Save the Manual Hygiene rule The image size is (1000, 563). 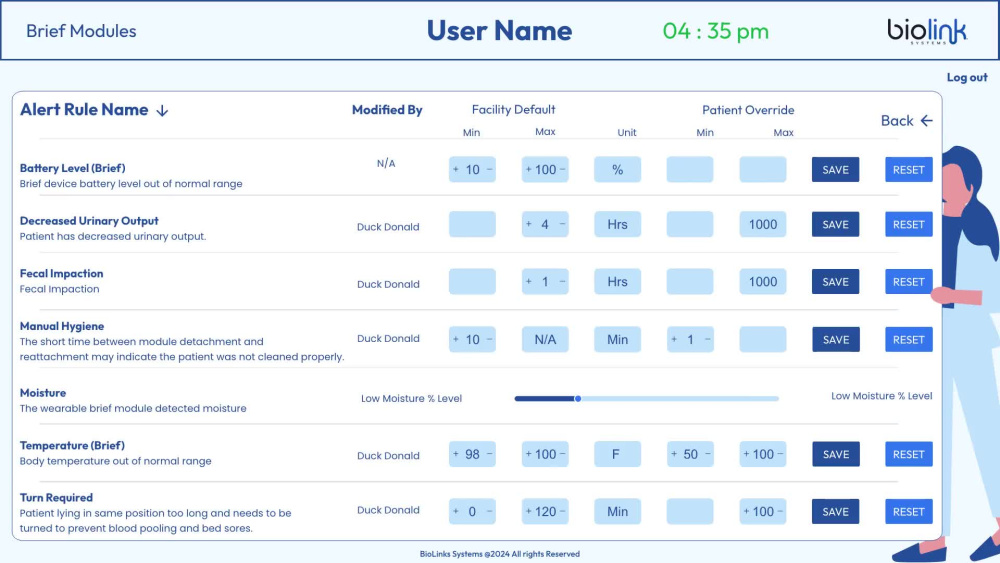point(835,340)
